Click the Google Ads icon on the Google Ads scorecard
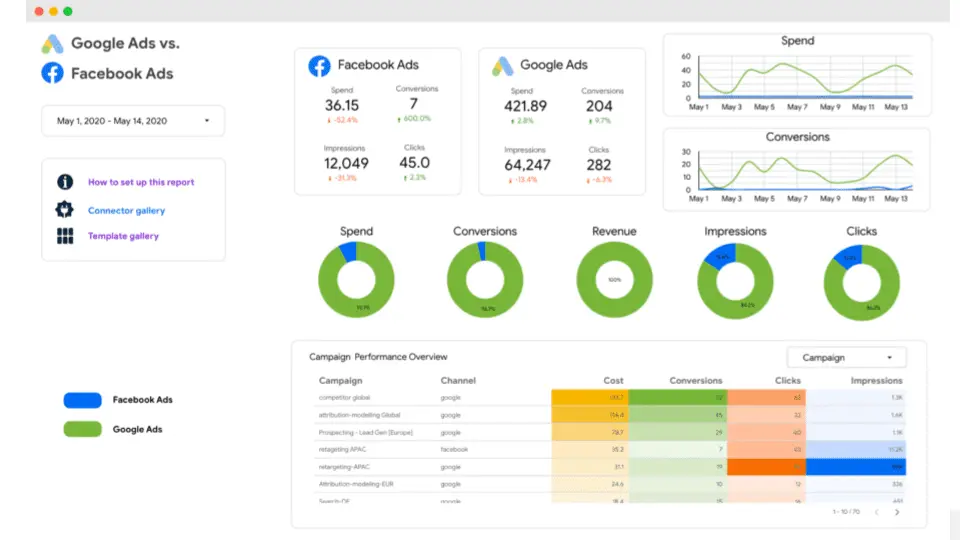 click(503, 66)
